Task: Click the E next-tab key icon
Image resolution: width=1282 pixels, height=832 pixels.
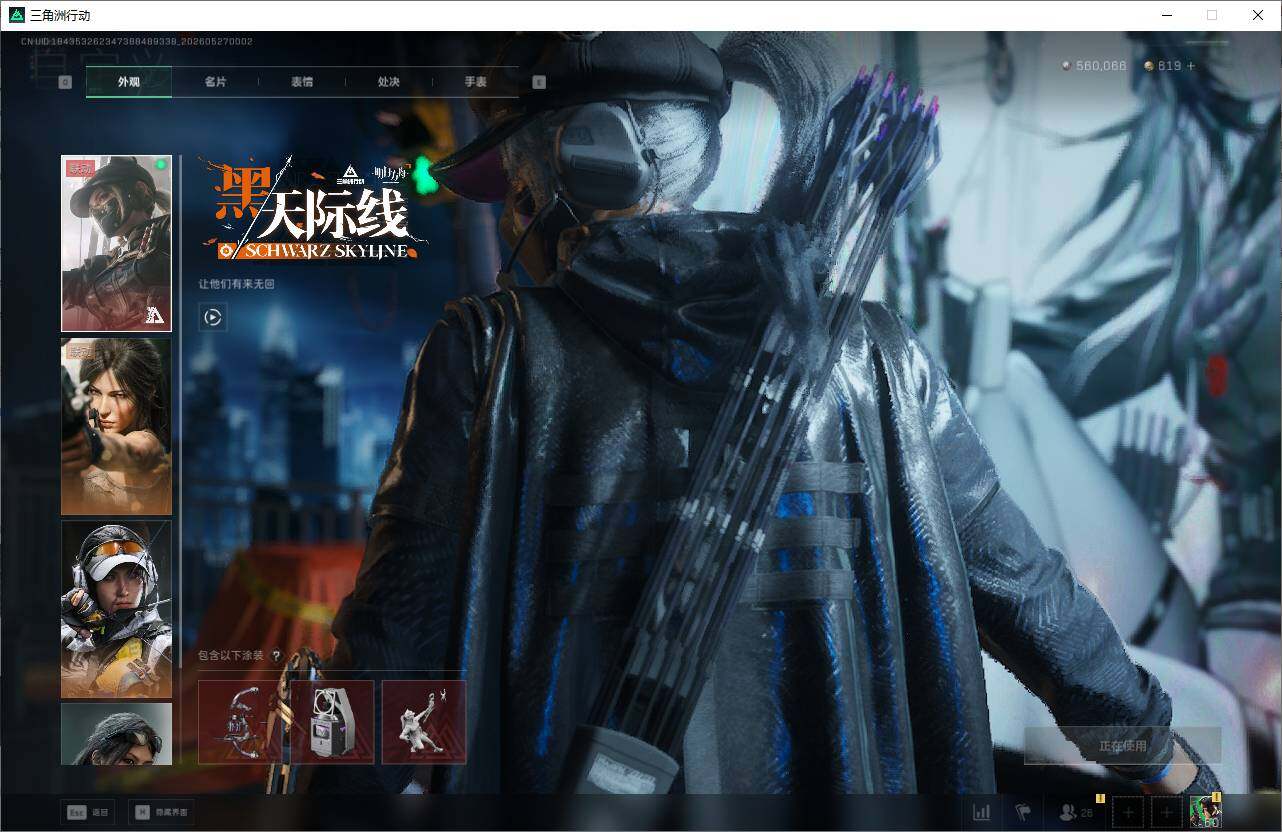Action: click(x=539, y=82)
